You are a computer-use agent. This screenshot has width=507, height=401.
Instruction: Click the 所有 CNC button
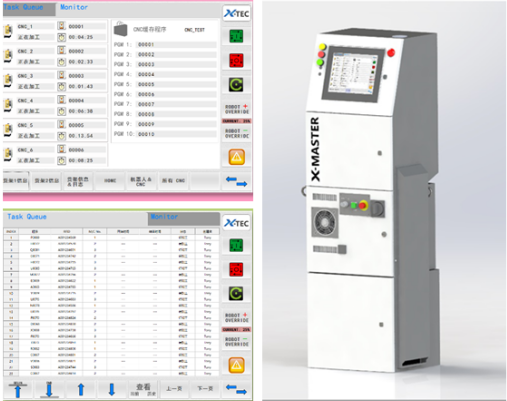173,181
